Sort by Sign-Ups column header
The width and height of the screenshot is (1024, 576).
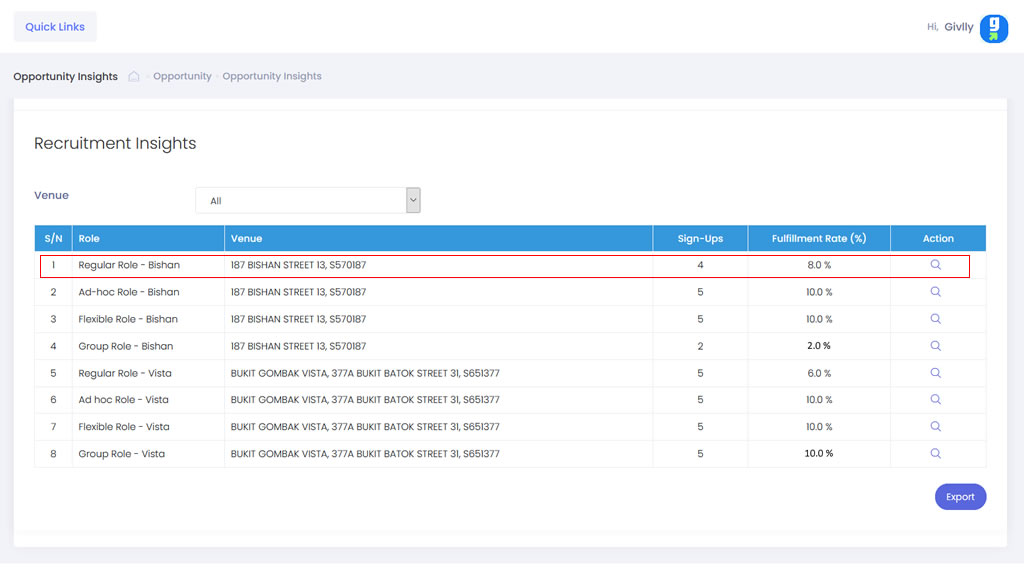700,239
